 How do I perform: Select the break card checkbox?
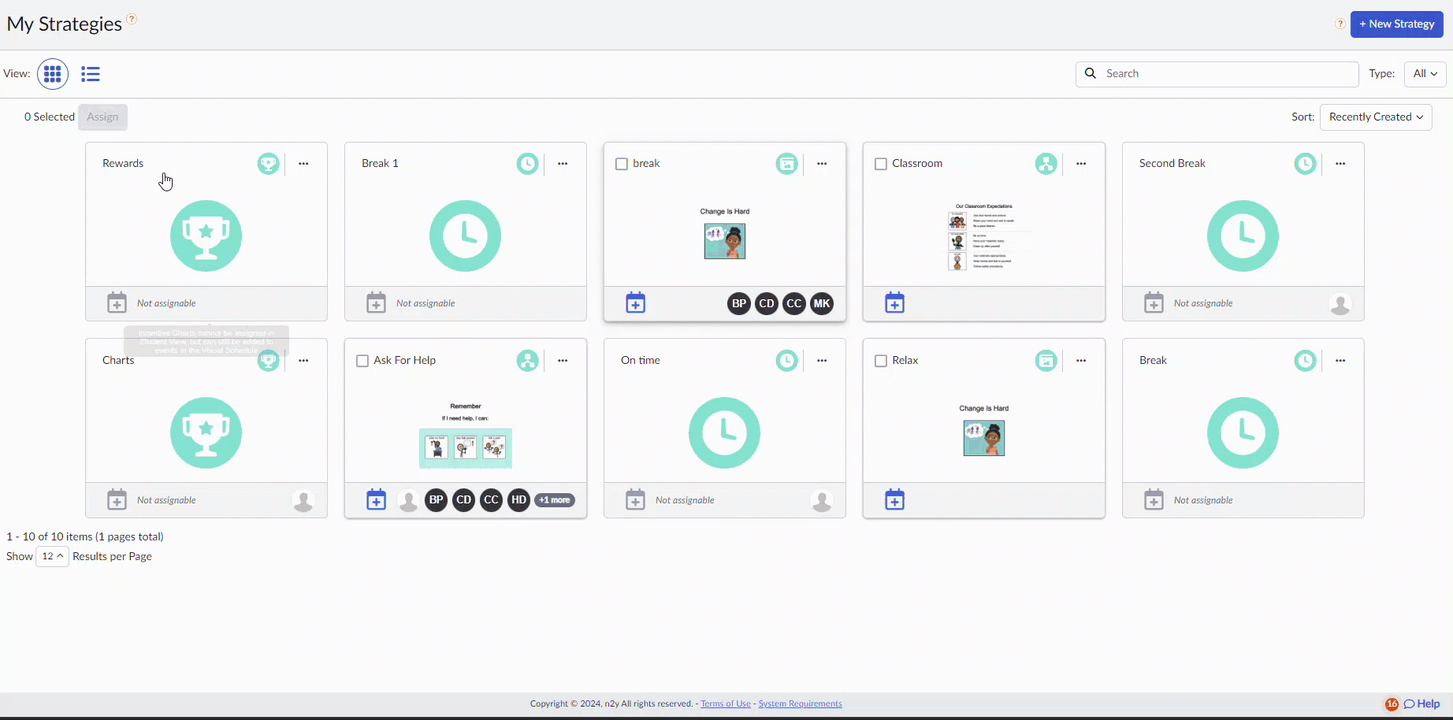click(x=621, y=164)
